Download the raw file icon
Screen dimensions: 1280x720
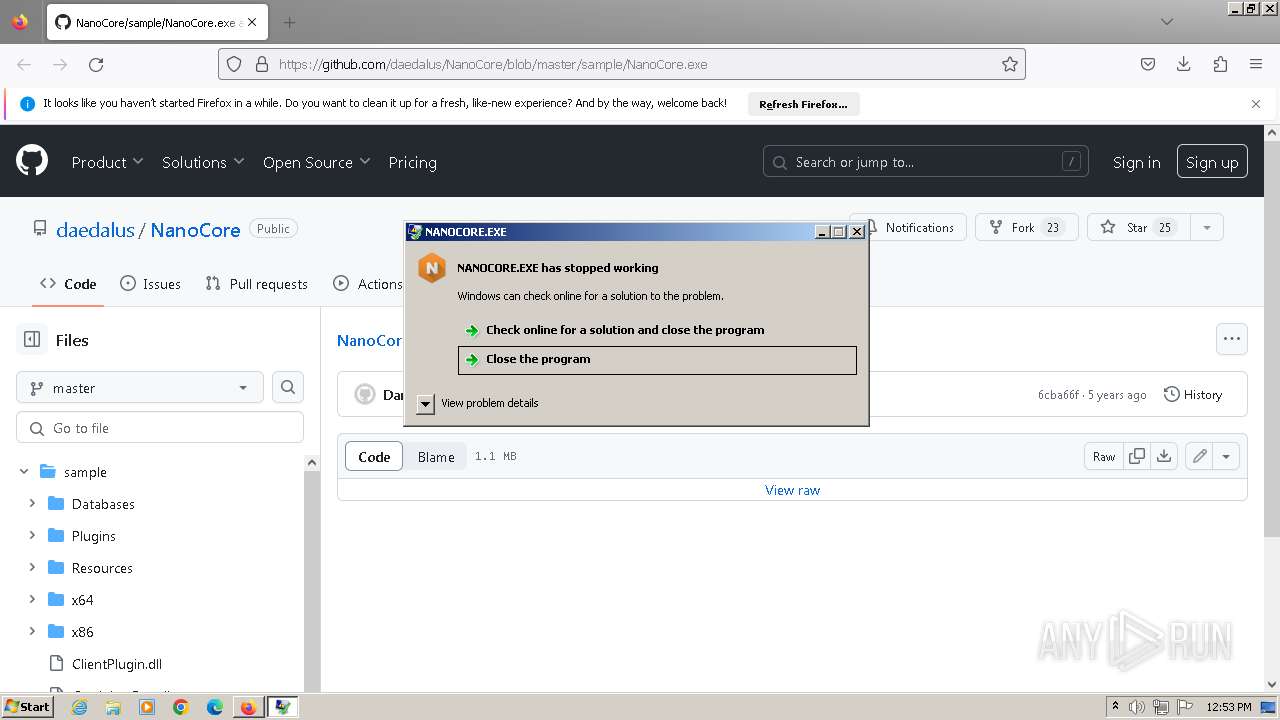click(x=1164, y=456)
